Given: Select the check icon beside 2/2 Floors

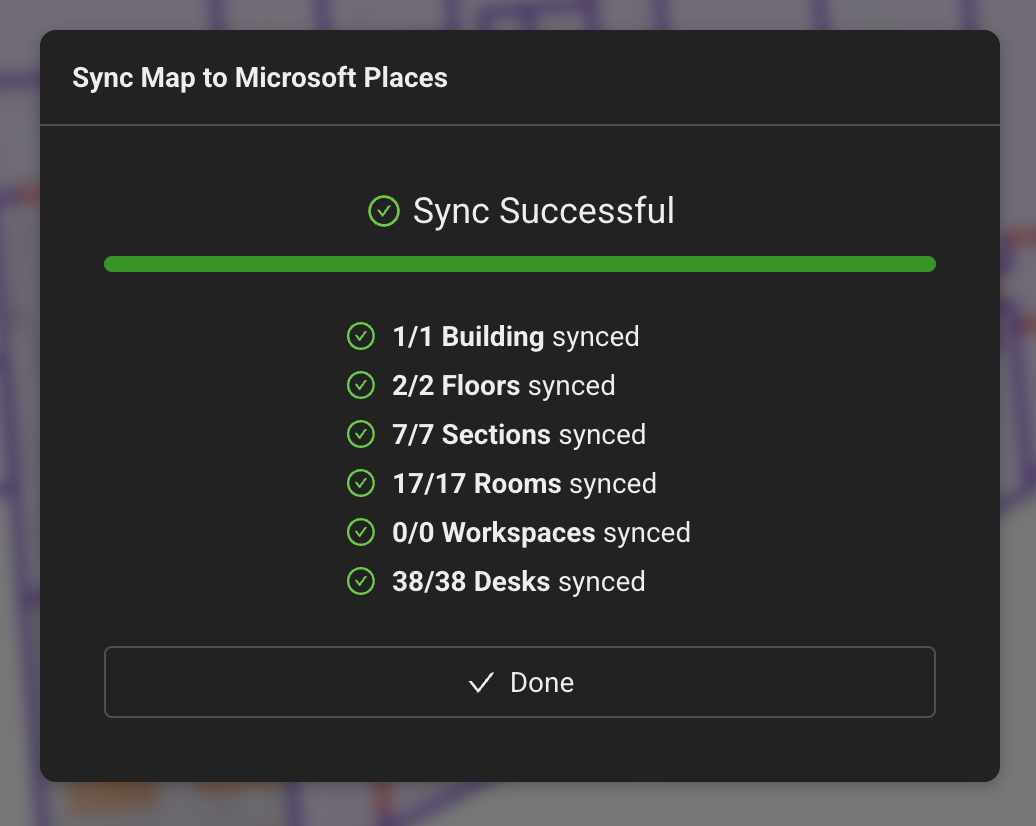Looking at the screenshot, I should tap(361, 385).
